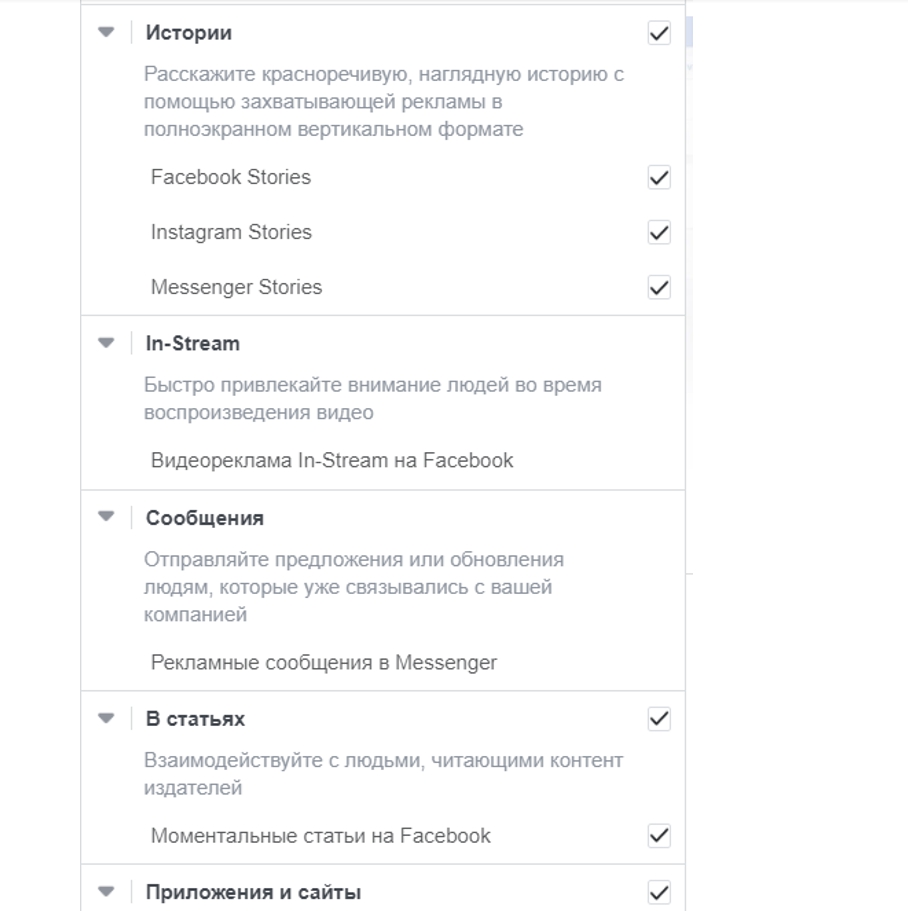The height and width of the screenshot is (911, 908).
Task: Click the Instagram Stories label
Action: click(231, 232)
